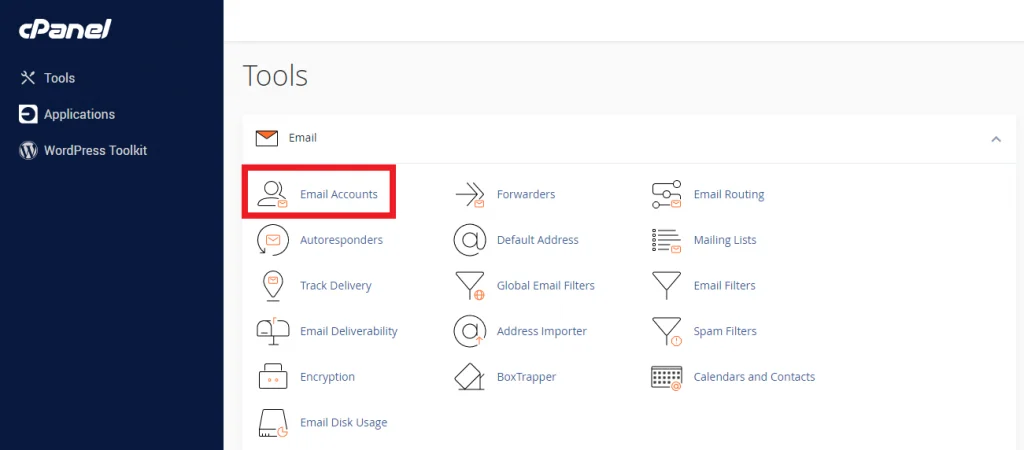This screenshot has width=1024, height=450.
Task: Click the Encryption lock box icon
Action: point(272,377)
